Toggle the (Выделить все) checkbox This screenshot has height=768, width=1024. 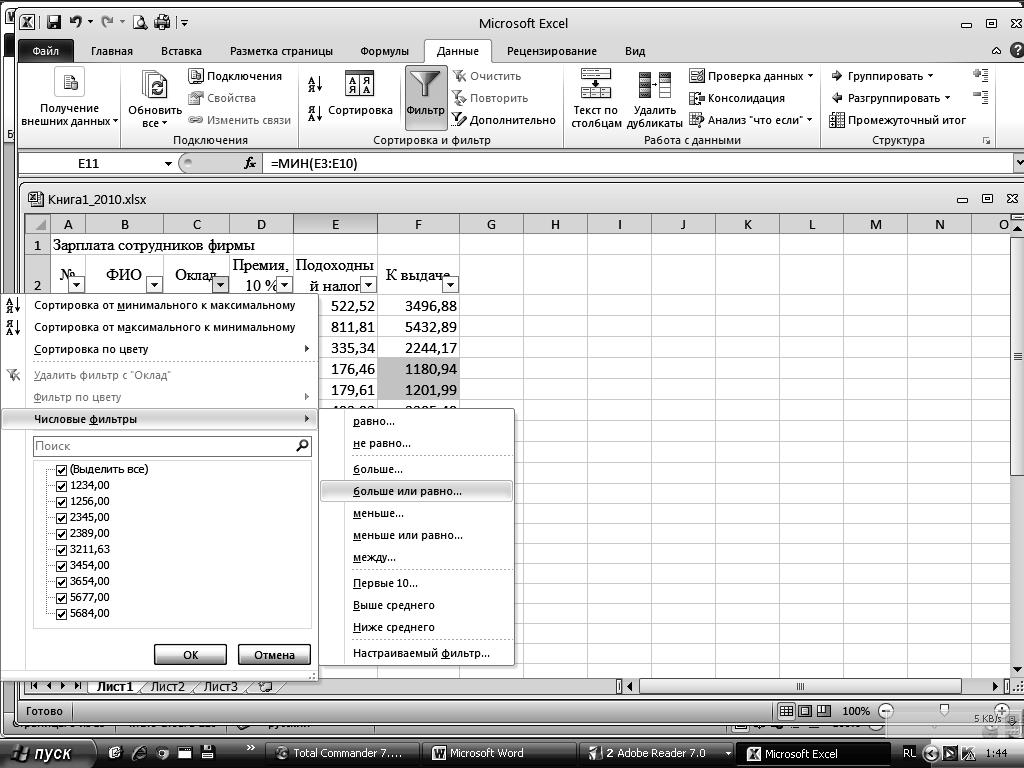[61, 470]
